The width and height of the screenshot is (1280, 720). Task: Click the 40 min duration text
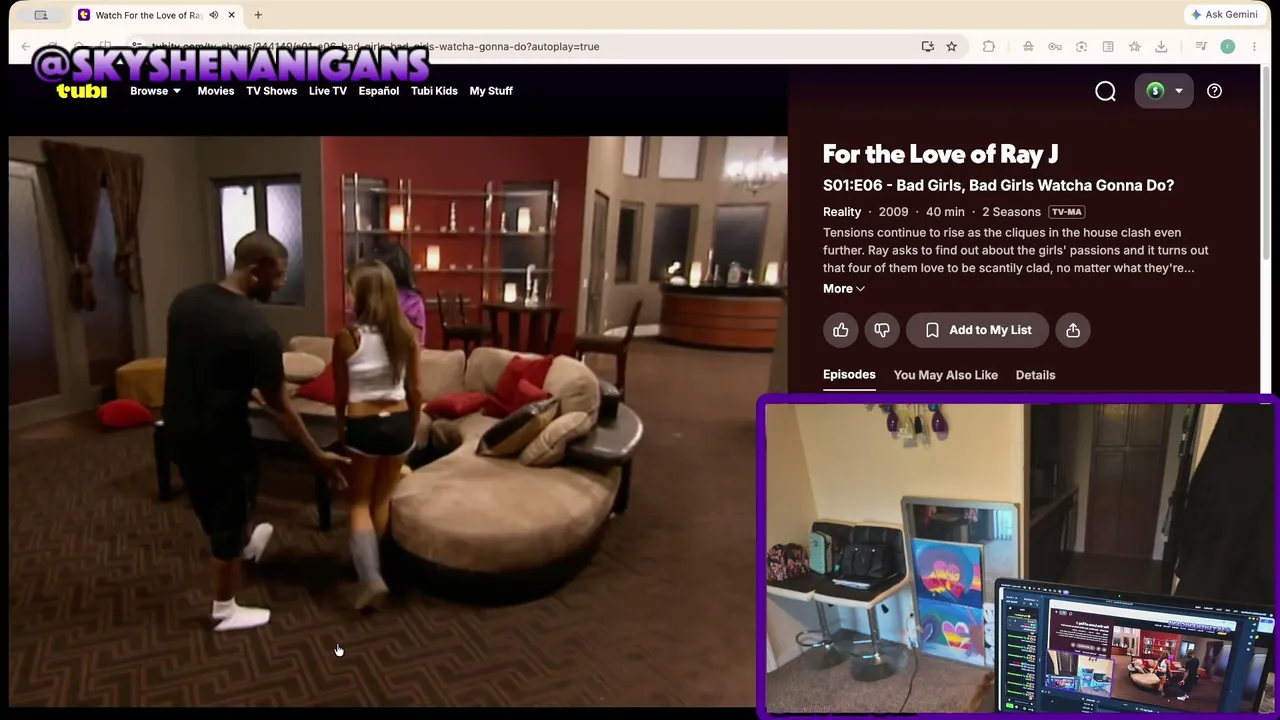945,212
